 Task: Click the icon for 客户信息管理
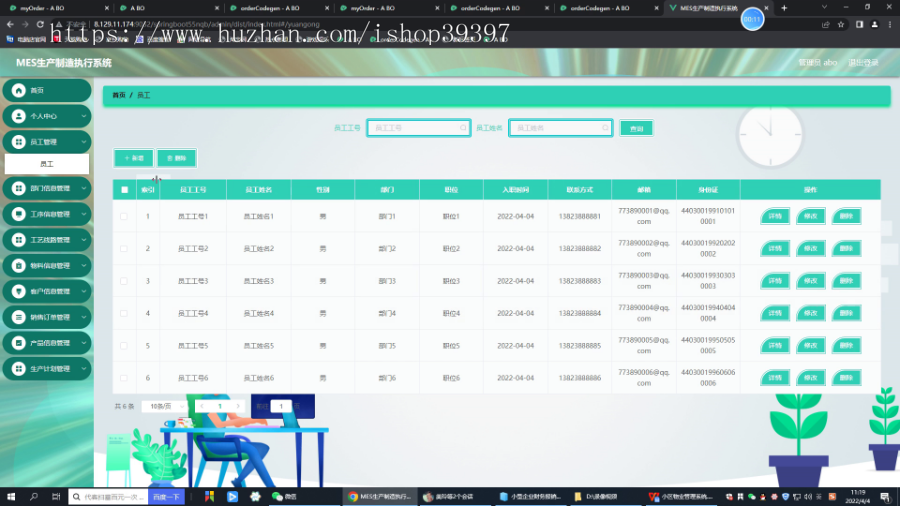tap(18, 291)
